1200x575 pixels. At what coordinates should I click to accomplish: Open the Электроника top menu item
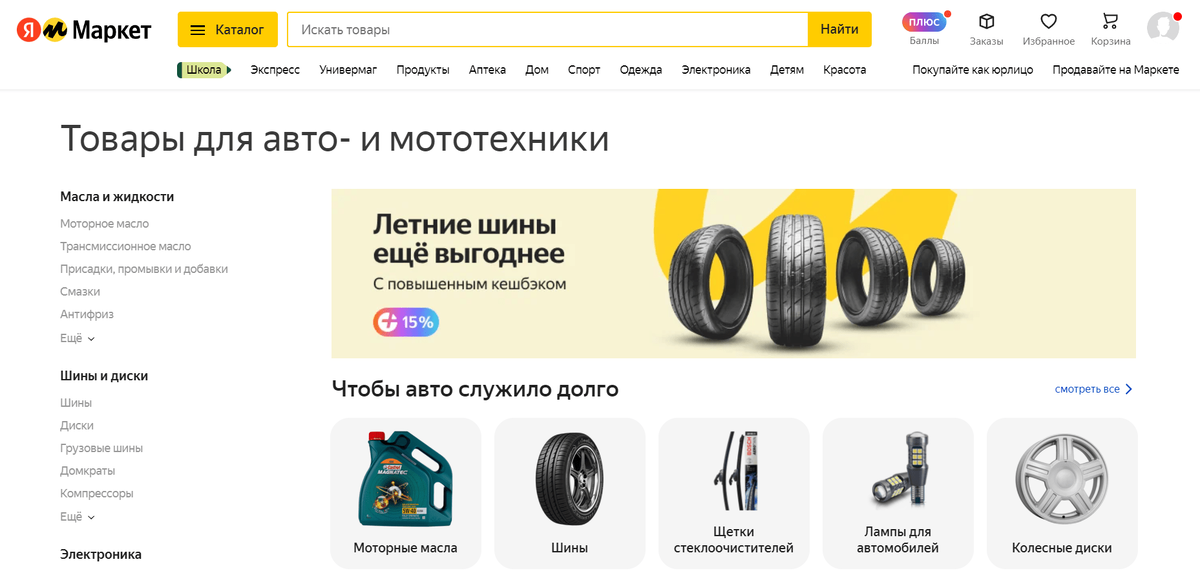(x=716, y=70)
